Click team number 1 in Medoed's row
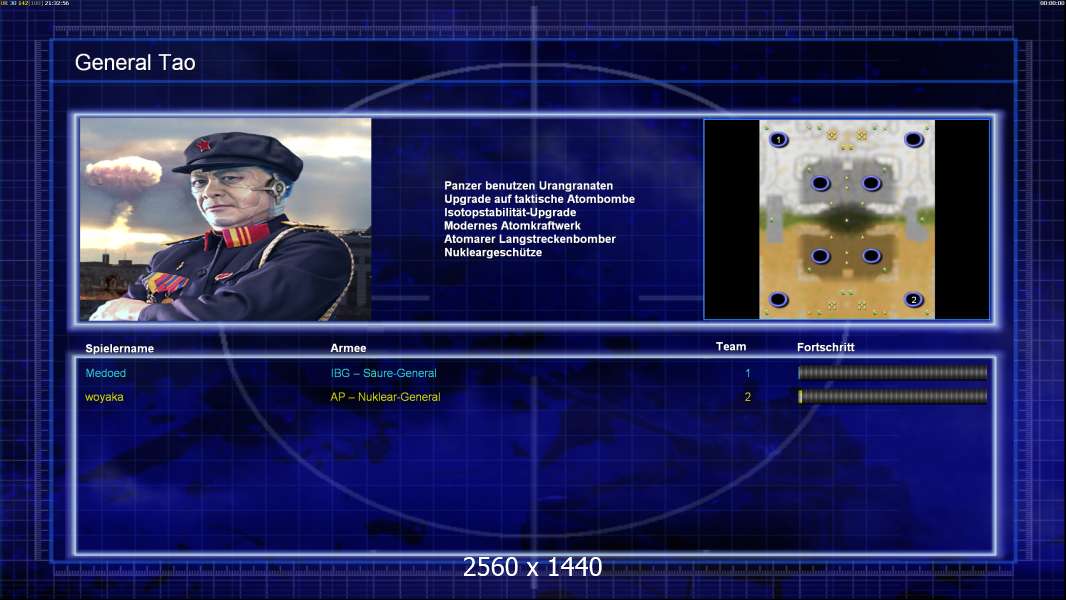 pyautogui.click(x=748, y=373)
